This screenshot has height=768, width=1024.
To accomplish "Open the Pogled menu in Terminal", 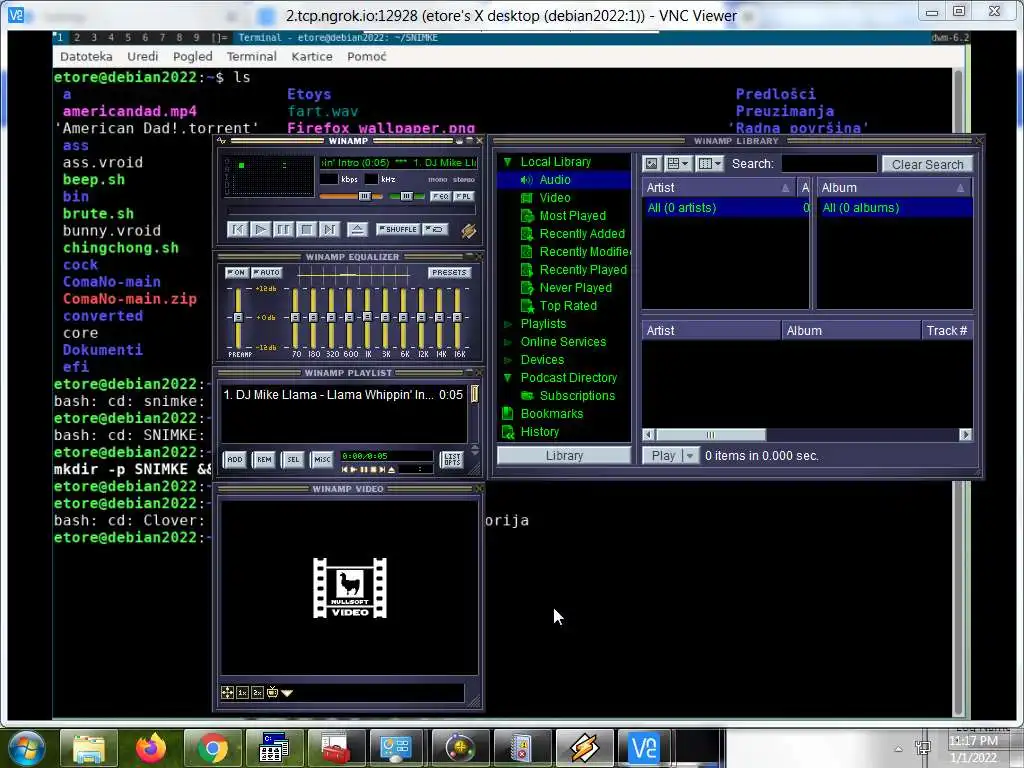I will click(193, 57).
